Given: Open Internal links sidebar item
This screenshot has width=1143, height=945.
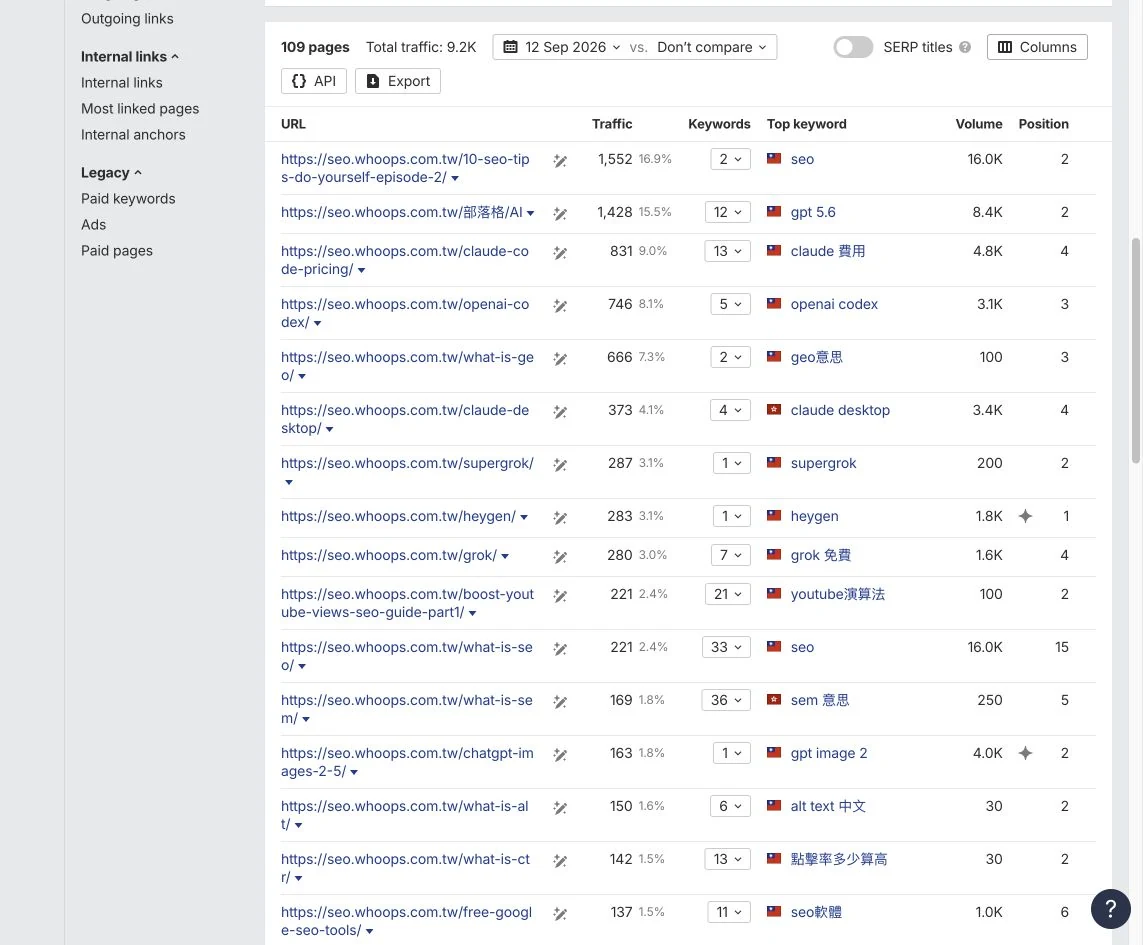Looking at the screenshot, I should [122, 83].
